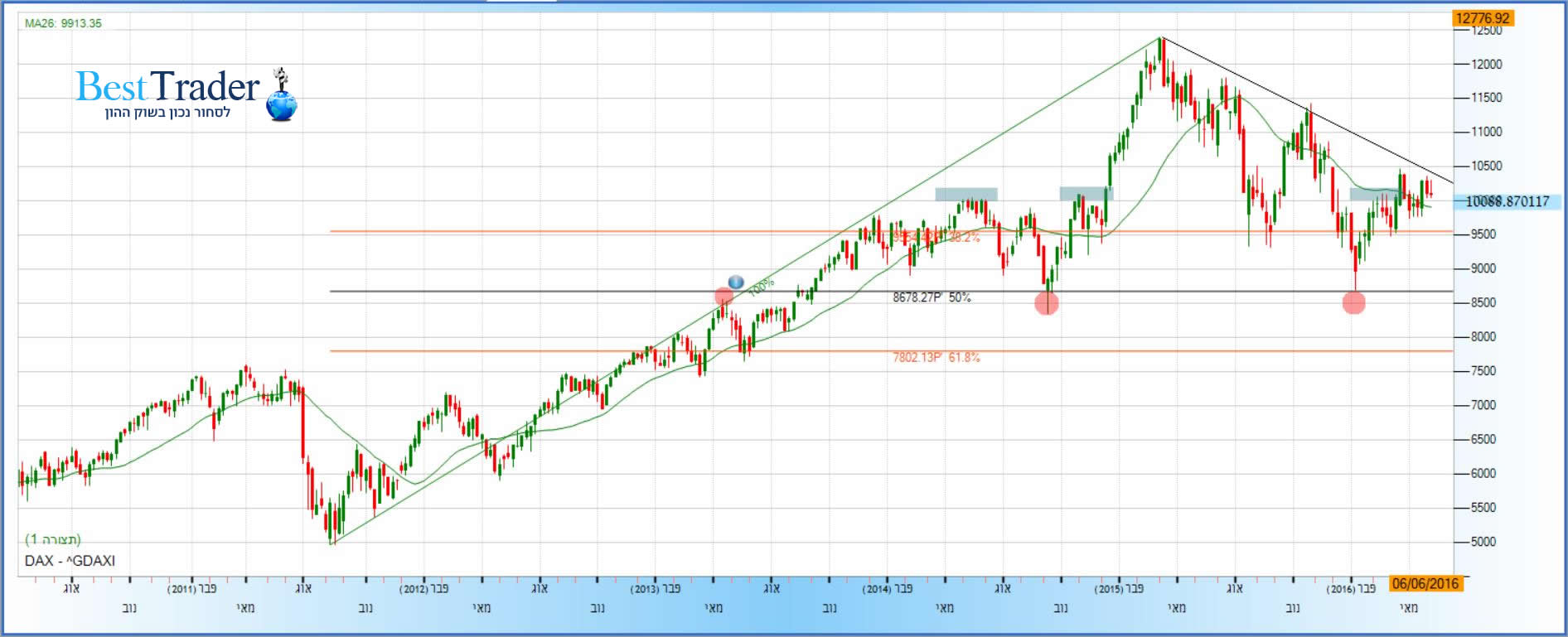This screenshot has height=637, width=1568.
Task: Select the 8678.27 50% Fibonacci label
Action: point(931,297)
